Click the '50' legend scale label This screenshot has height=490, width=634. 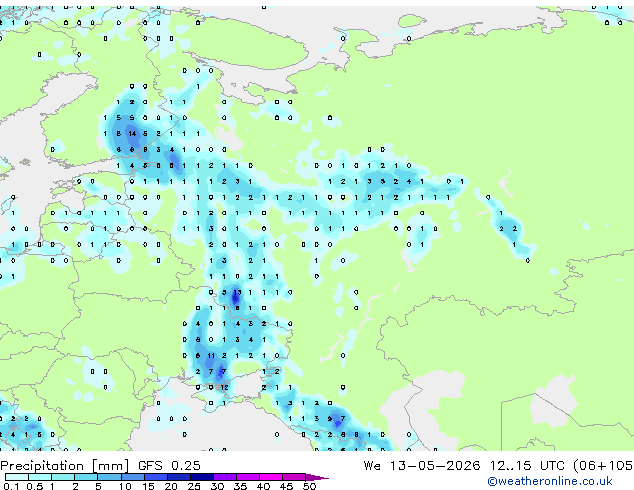[309, 486]
